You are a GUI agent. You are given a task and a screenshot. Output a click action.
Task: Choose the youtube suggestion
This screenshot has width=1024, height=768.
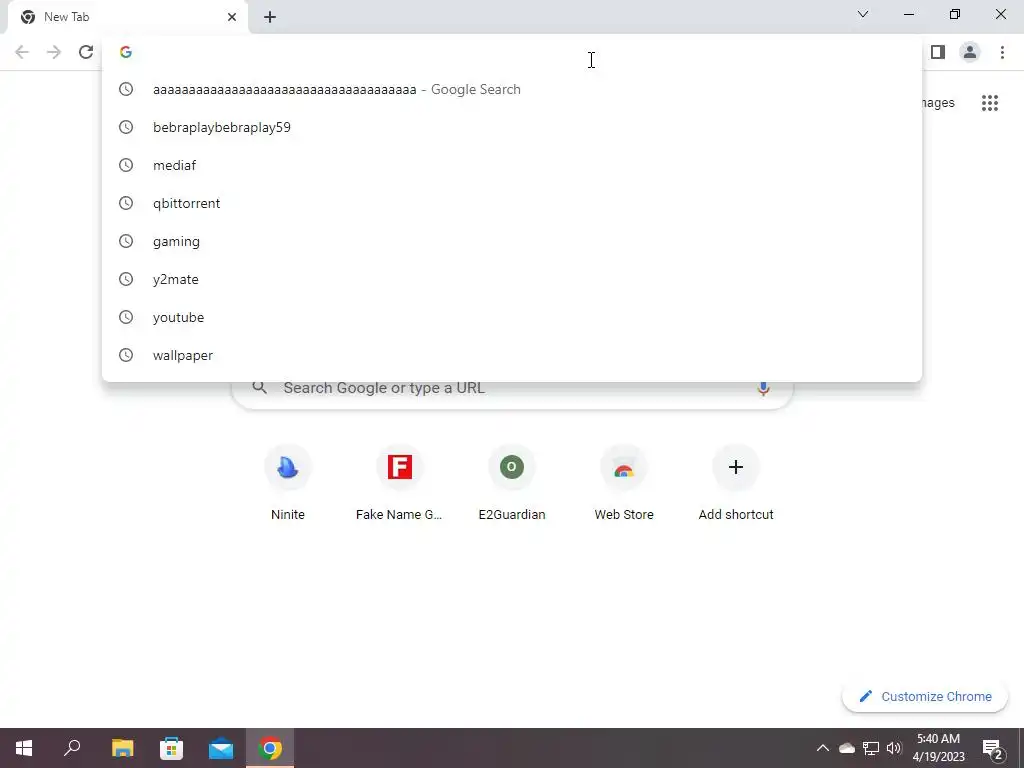tap(512, 317)
